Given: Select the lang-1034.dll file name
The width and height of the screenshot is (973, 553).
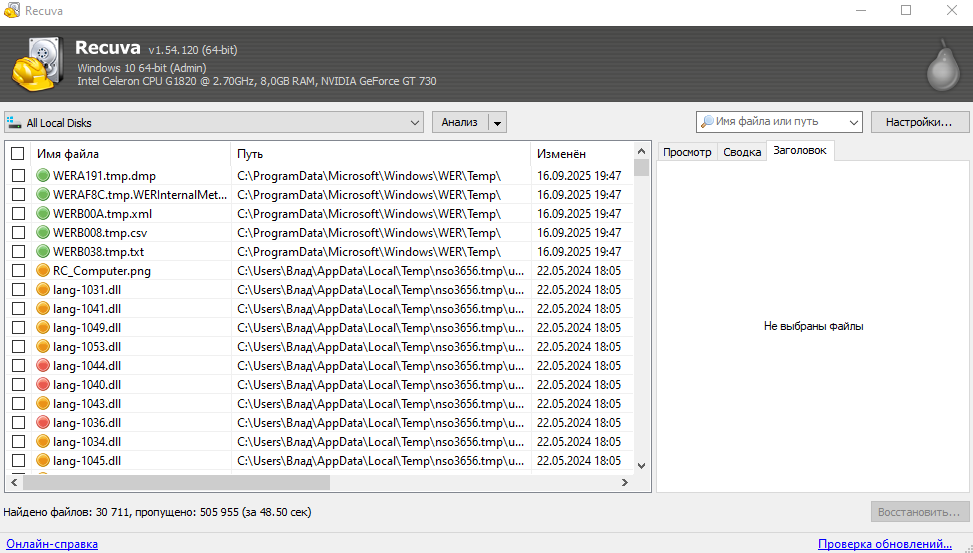Looking at the screenshot, I should coord(87,442).
